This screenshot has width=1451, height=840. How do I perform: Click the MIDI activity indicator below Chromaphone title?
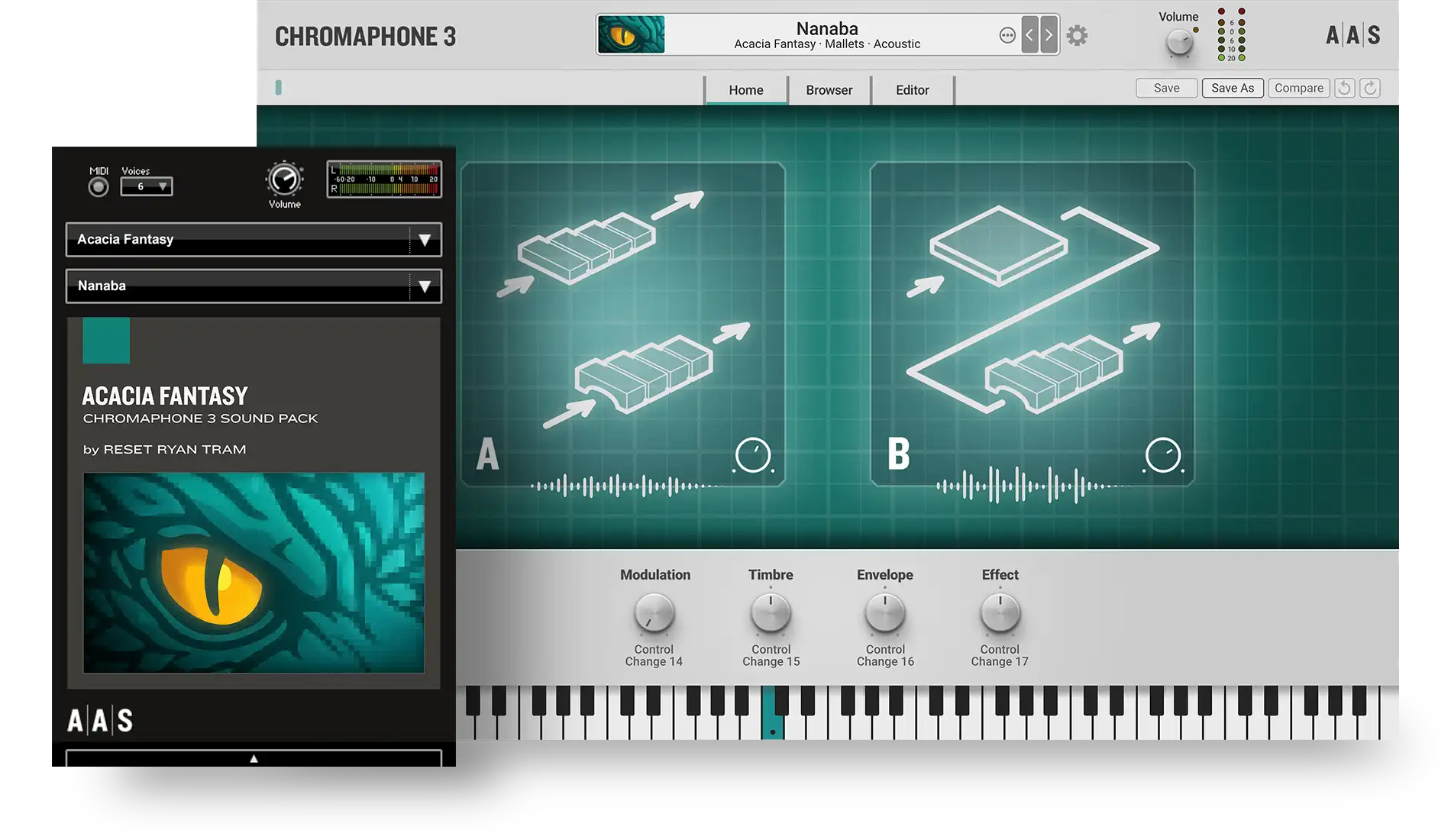click(x=279, y=88)
